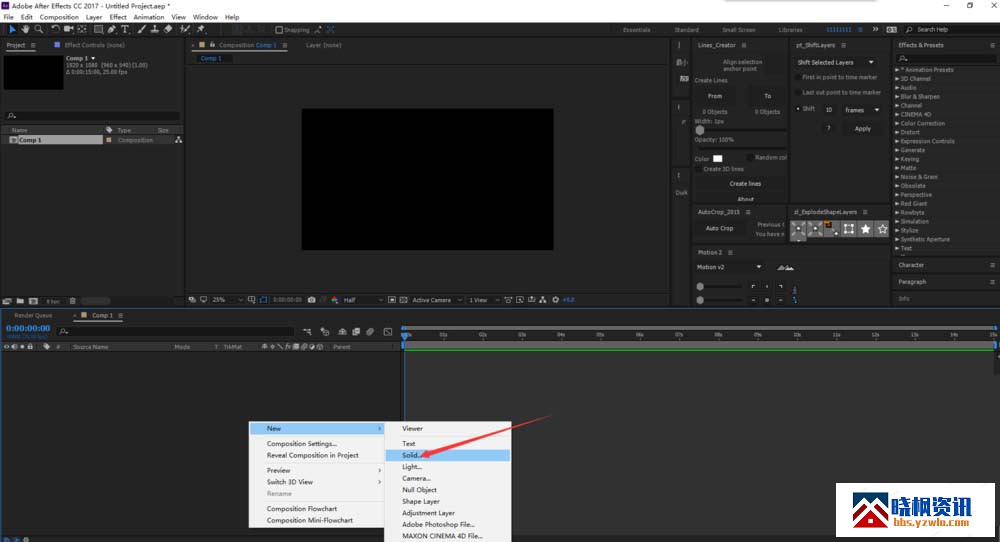The width and height of the screenshot is (1000, 542).
Task: Click the To button in Lines_Creator
Action: point(767,96)
